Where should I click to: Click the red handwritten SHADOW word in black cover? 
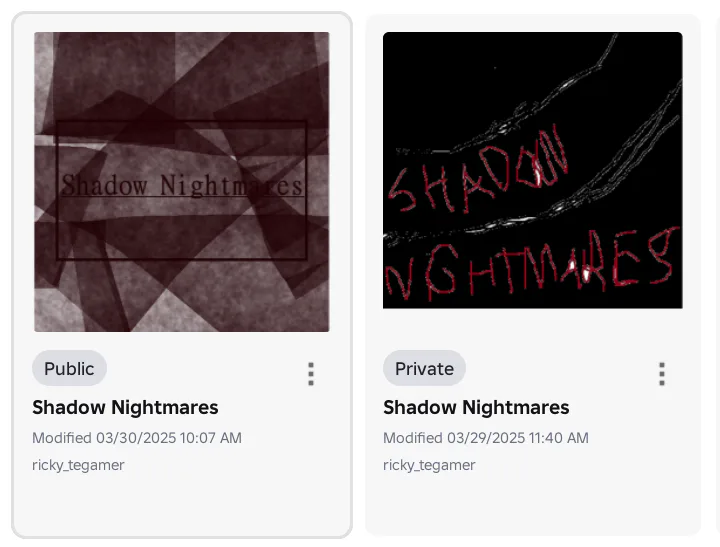(478, 170)
